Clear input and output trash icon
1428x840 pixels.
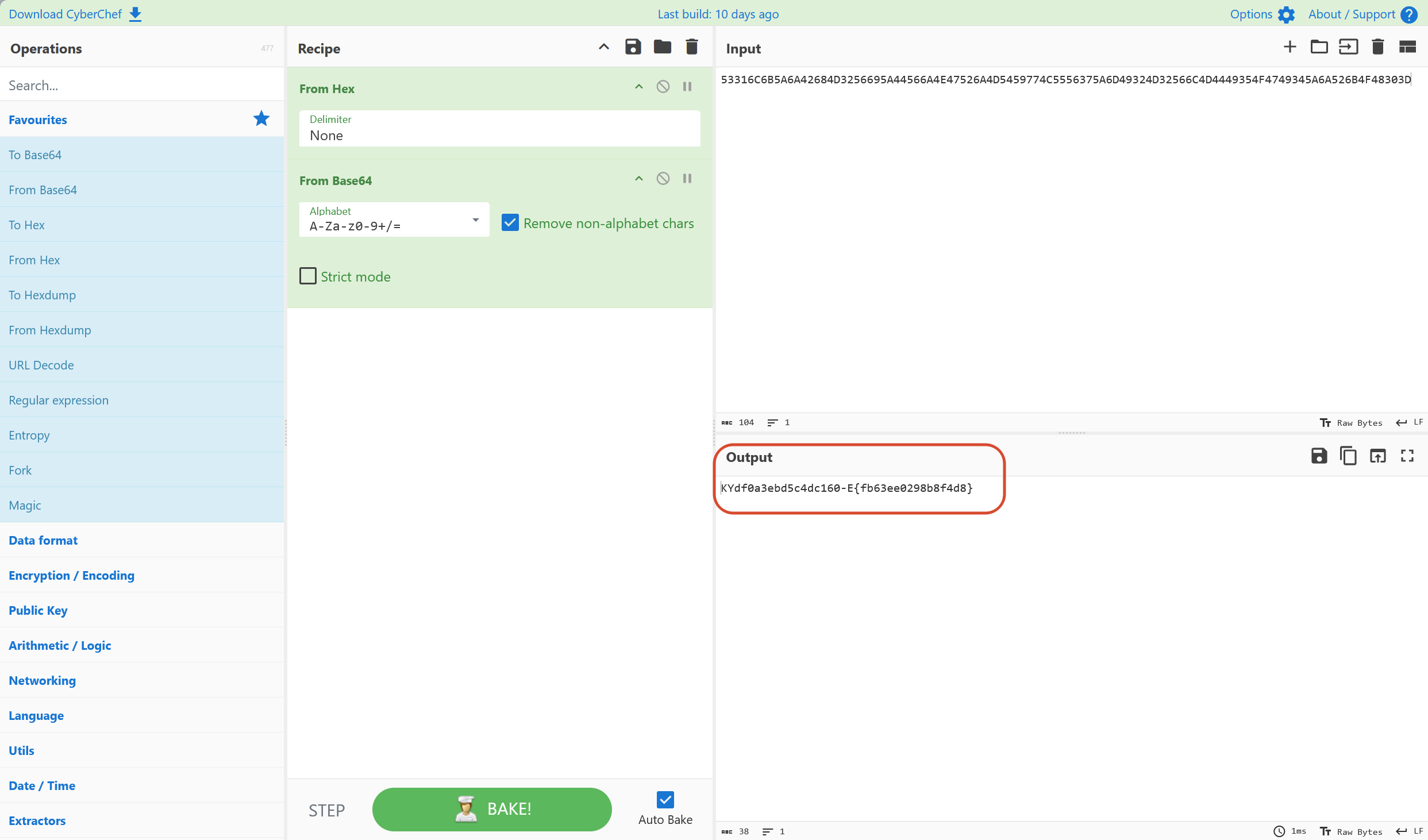pos(1377,47)
